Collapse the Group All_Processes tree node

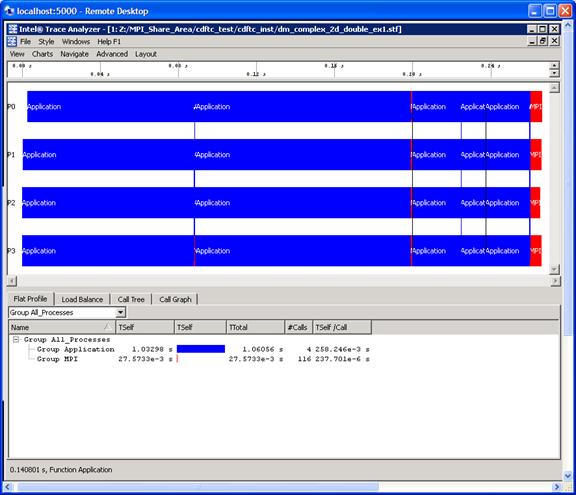(x=16, y=339)
